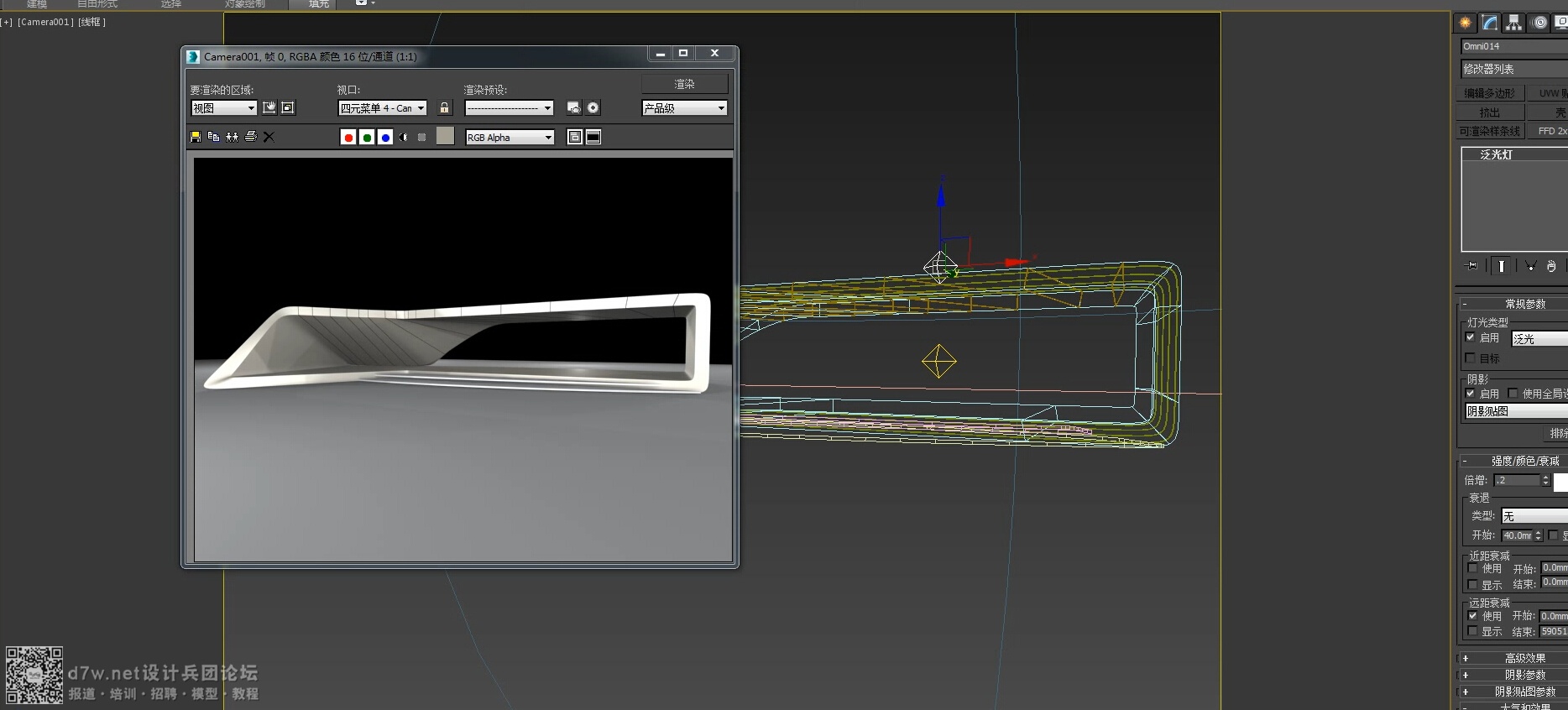Toggle light 启用 checkbox under 灯光类型
The height and width of the screenshot is (710, 1568).
point(1470,337)
